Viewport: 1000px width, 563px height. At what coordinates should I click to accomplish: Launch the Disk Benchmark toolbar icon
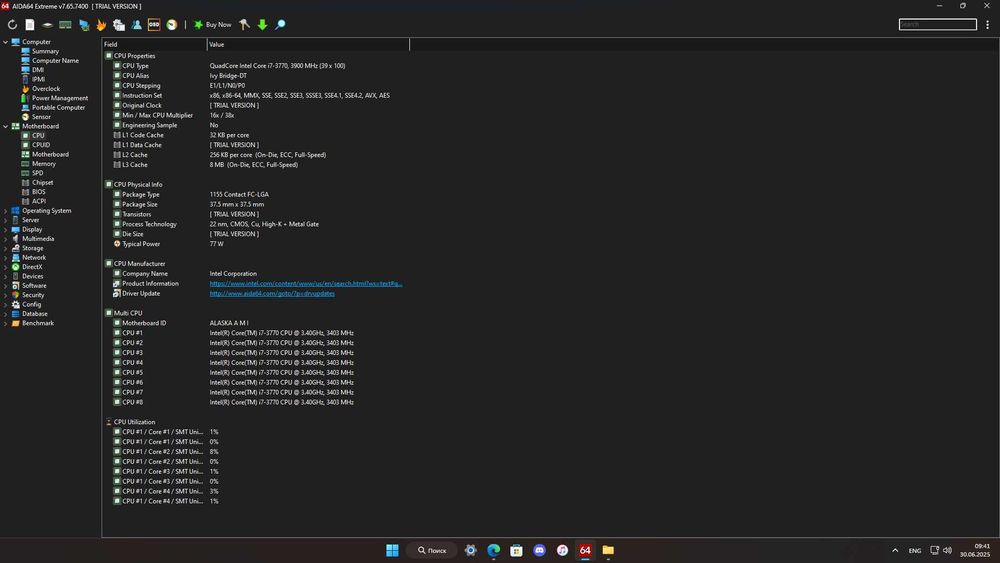(47, 25)
